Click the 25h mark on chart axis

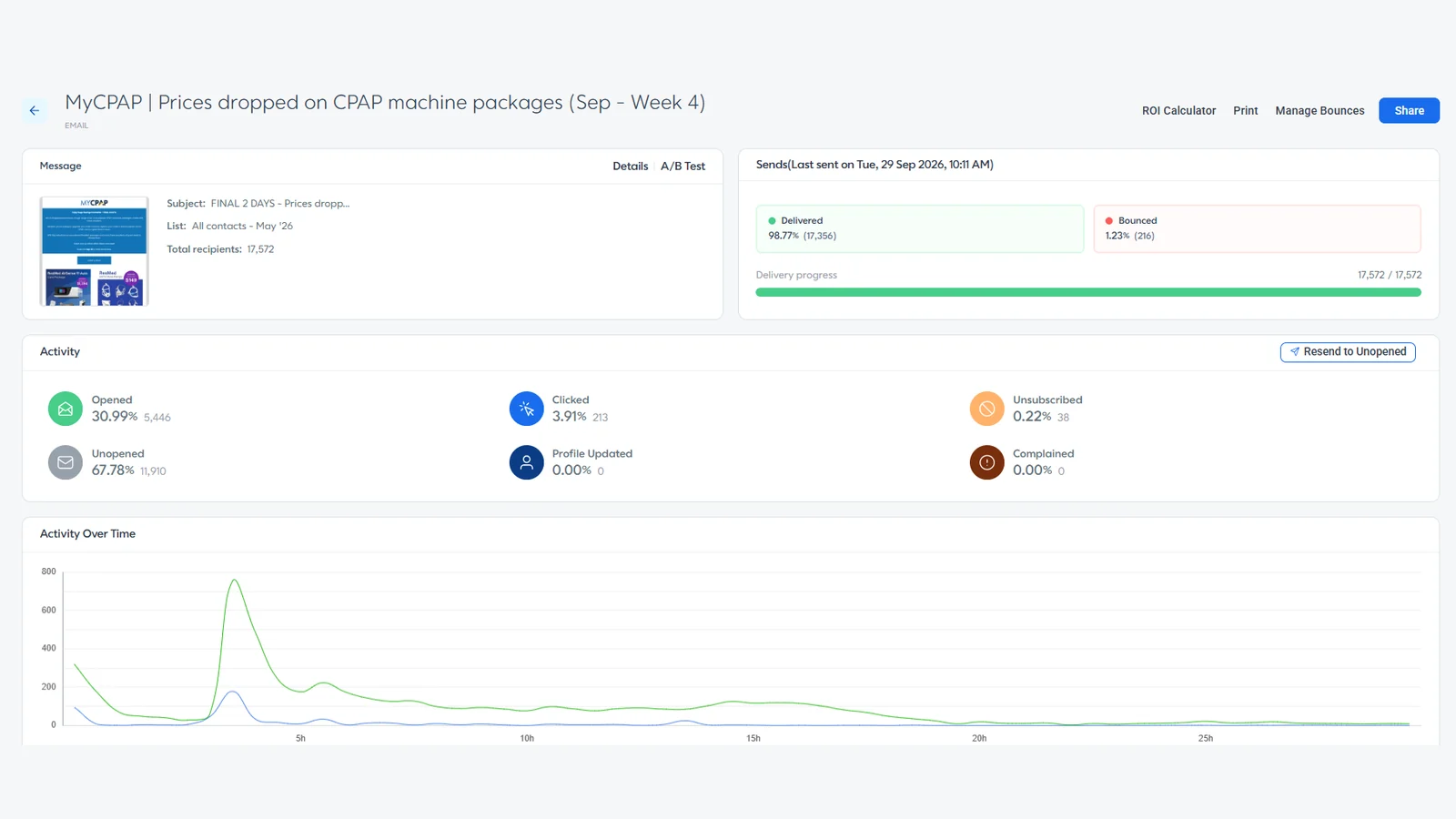[1206, 739]
